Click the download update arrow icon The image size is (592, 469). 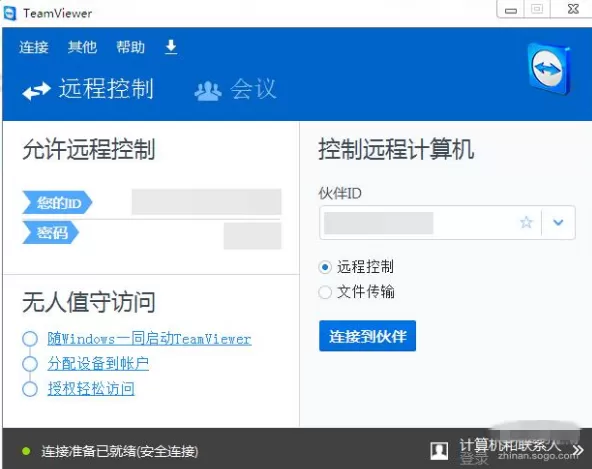171,47
